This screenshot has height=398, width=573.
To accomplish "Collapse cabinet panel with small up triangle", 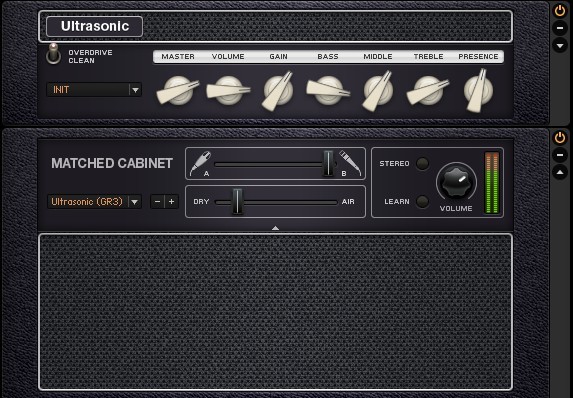I will click(x=276, y=228).
